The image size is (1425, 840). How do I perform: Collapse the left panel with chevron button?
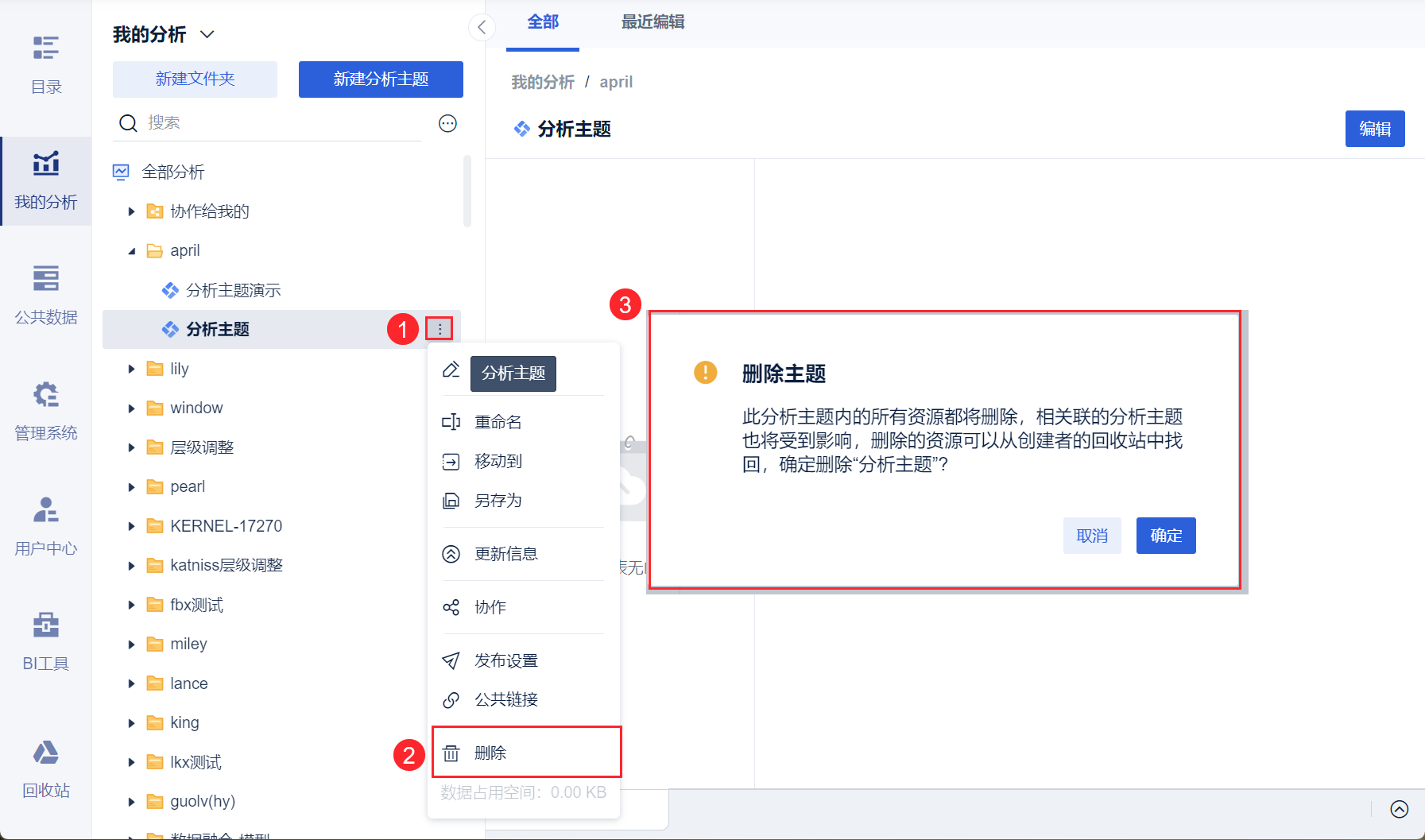[482, 28]
